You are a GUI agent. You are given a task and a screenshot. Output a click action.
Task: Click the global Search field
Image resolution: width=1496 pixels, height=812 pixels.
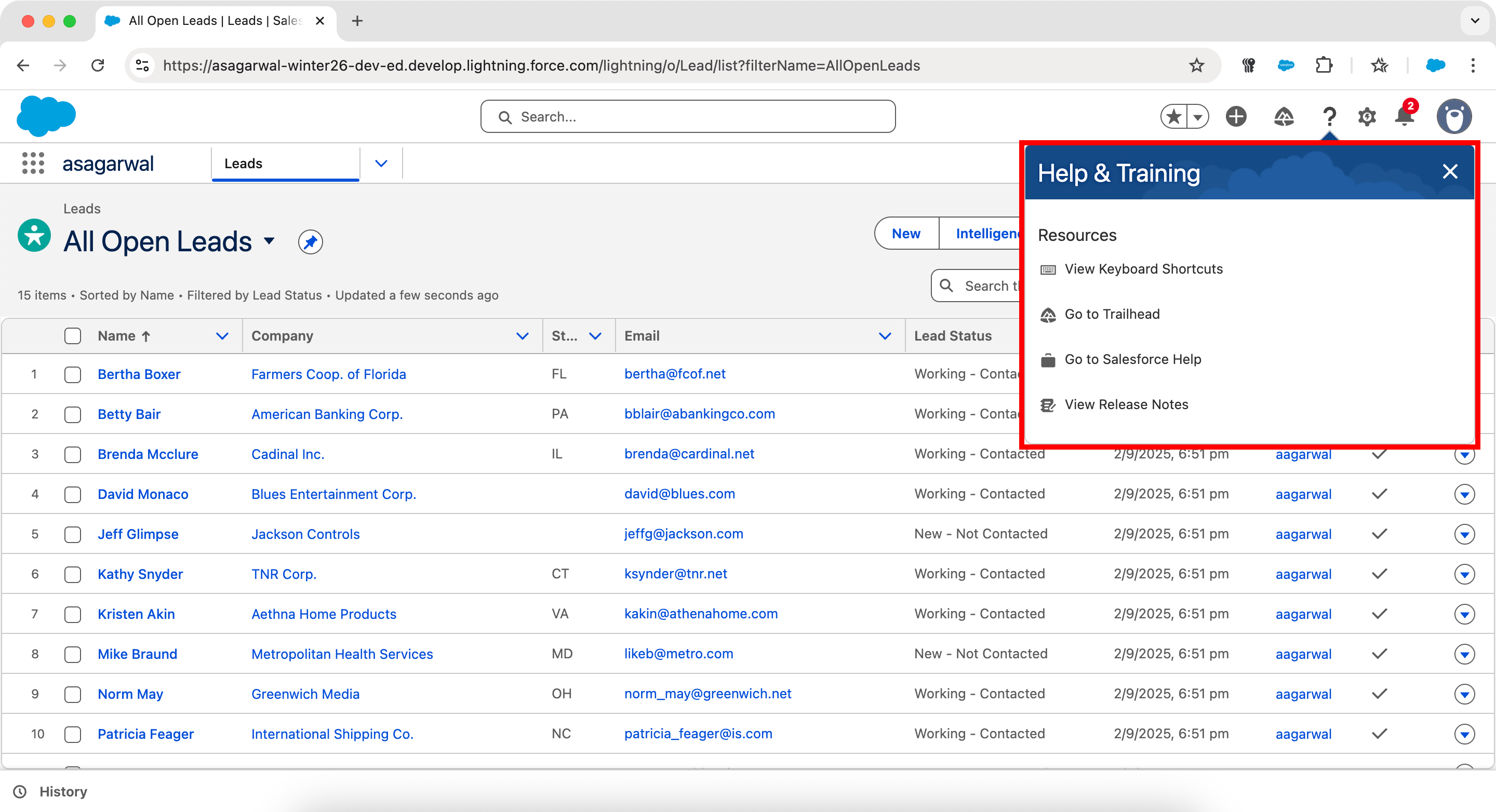click(688, 117)
